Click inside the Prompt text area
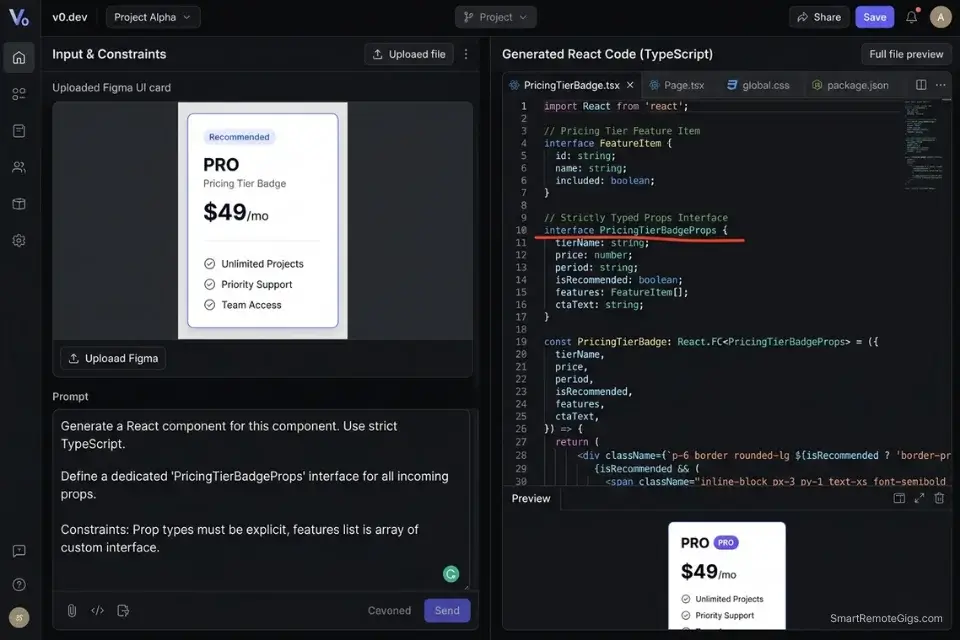 coord(261,500)
